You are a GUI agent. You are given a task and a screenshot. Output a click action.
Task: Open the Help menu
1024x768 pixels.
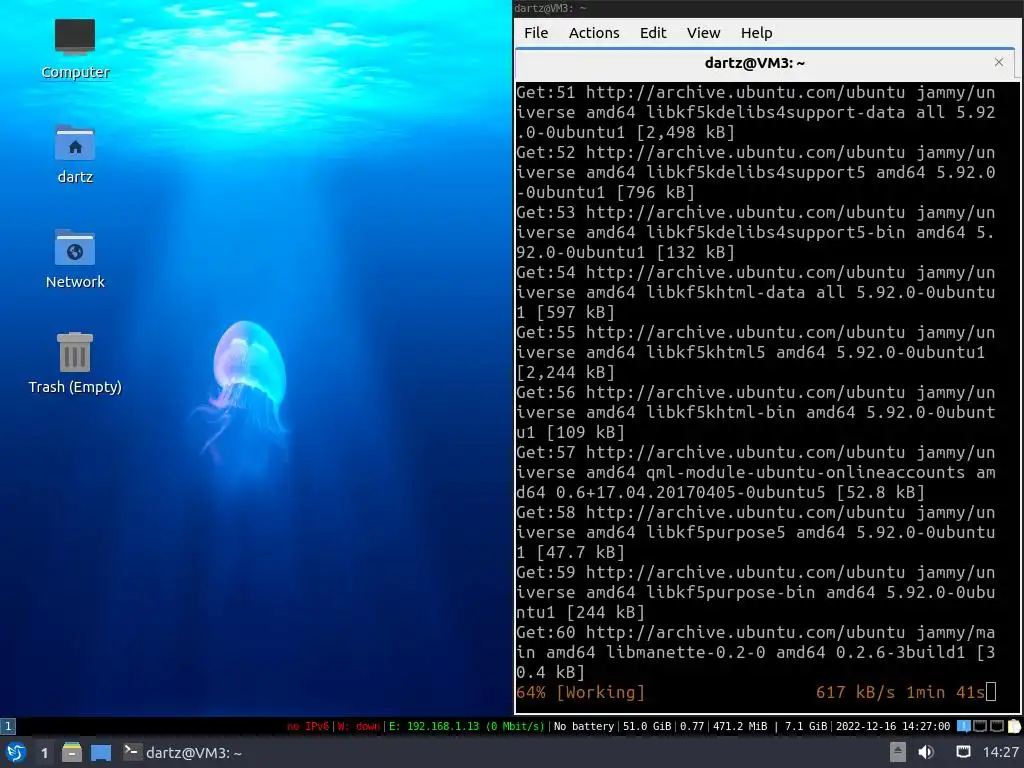coord(756,33)
